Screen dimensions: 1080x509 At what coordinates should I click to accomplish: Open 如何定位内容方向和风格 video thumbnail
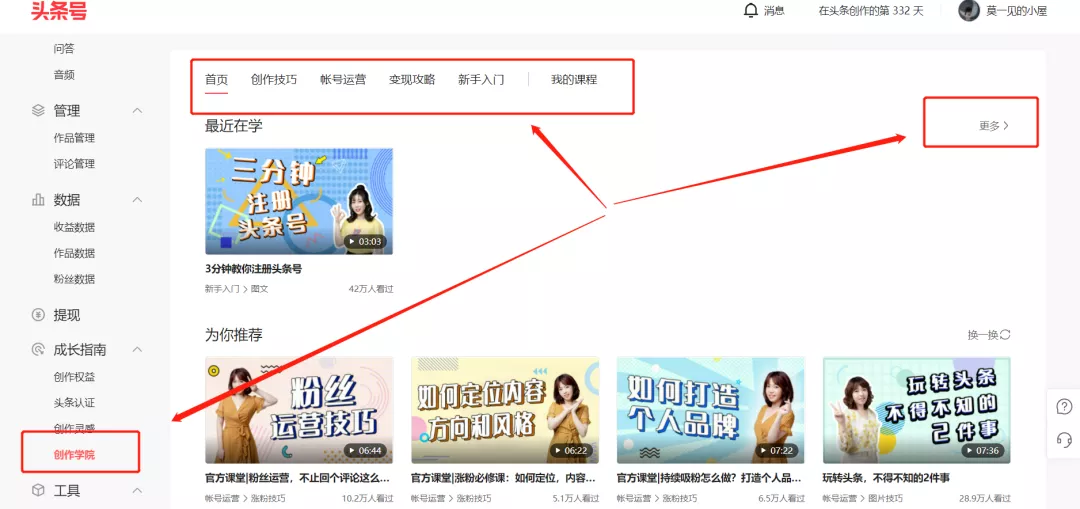pos(505,410)
